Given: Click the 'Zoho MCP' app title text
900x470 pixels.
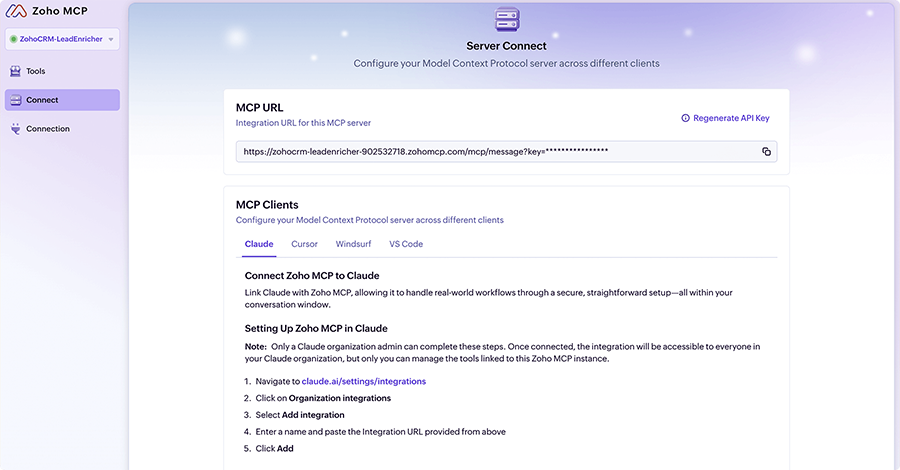Looking at the screenshot, I should pyautogui.click(x=60, y=11).
